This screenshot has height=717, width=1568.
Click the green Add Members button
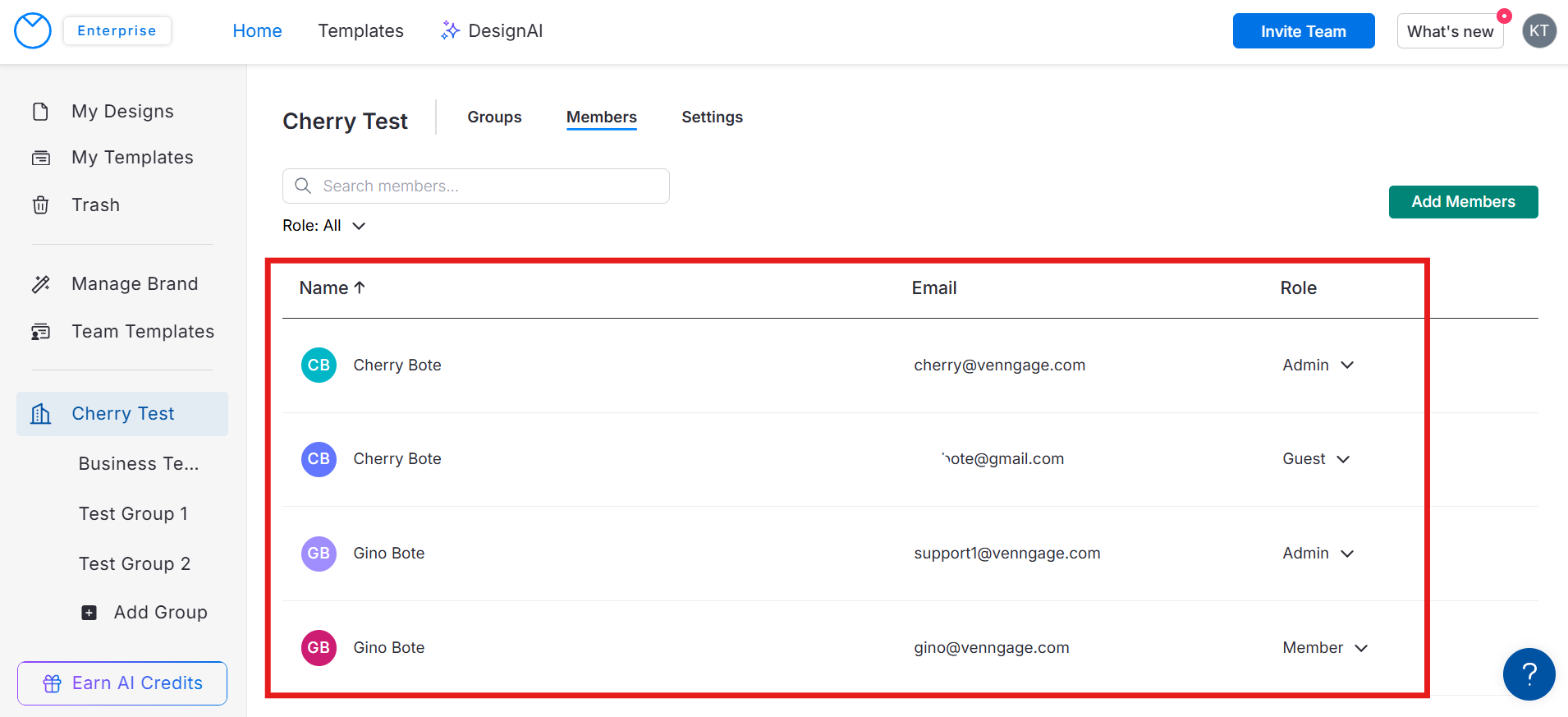(1463, 201)
